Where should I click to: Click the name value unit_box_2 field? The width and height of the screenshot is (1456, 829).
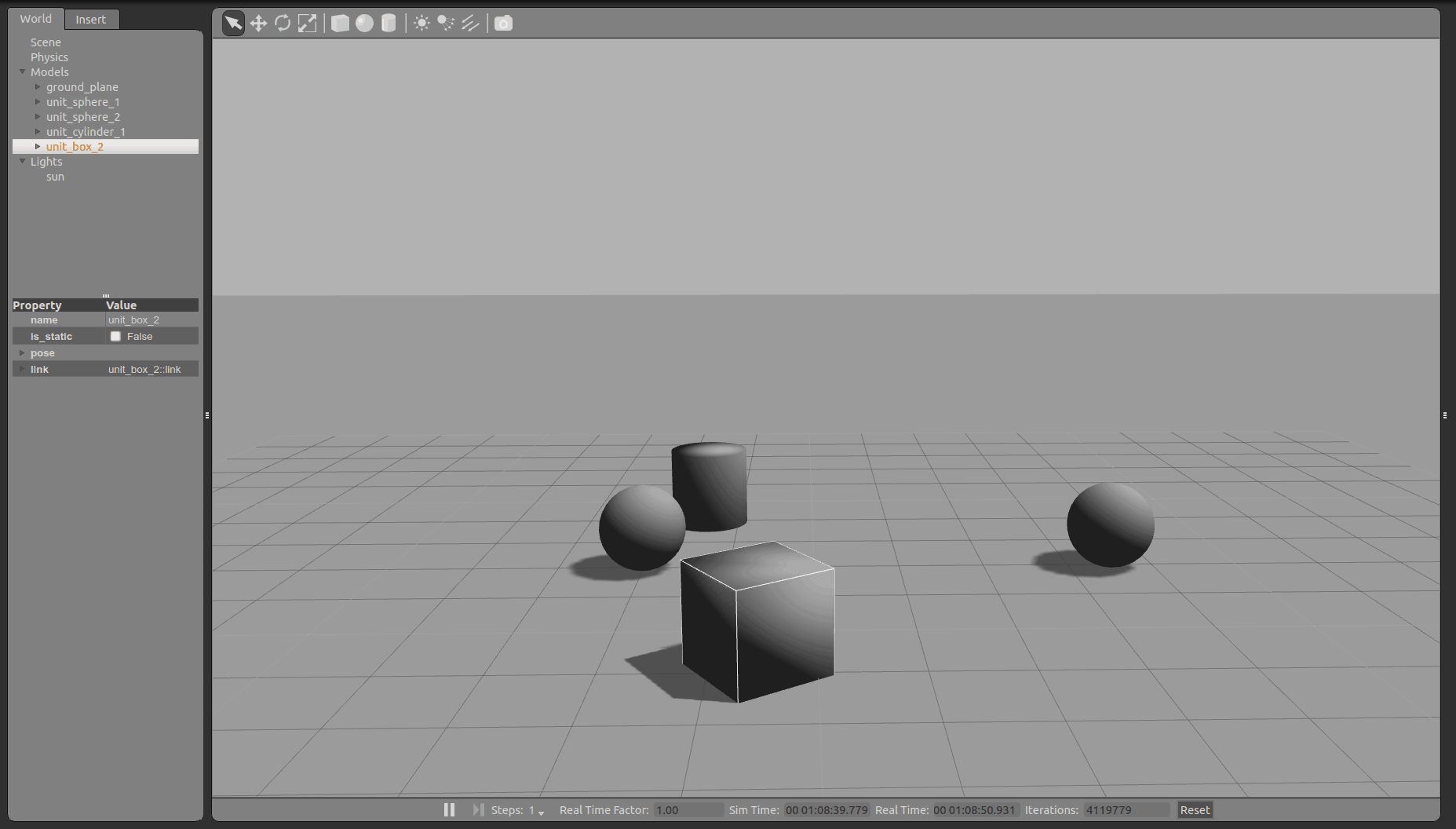tap(152, 320)
